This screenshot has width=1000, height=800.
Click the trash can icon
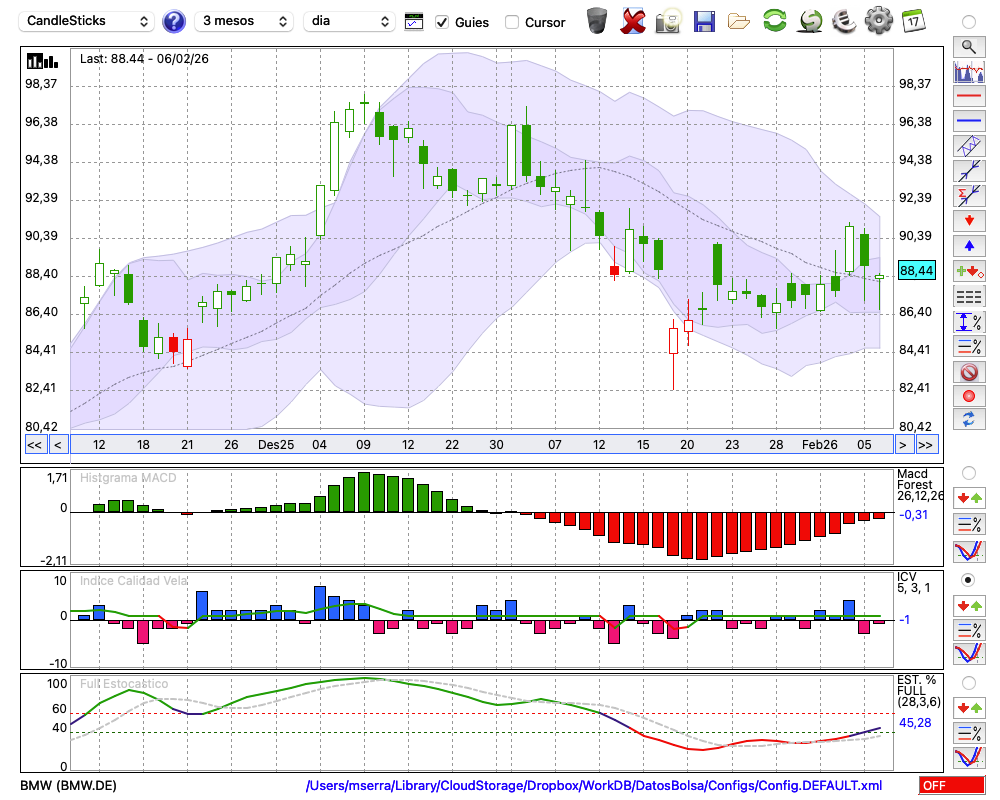click(x=597, y=21)
